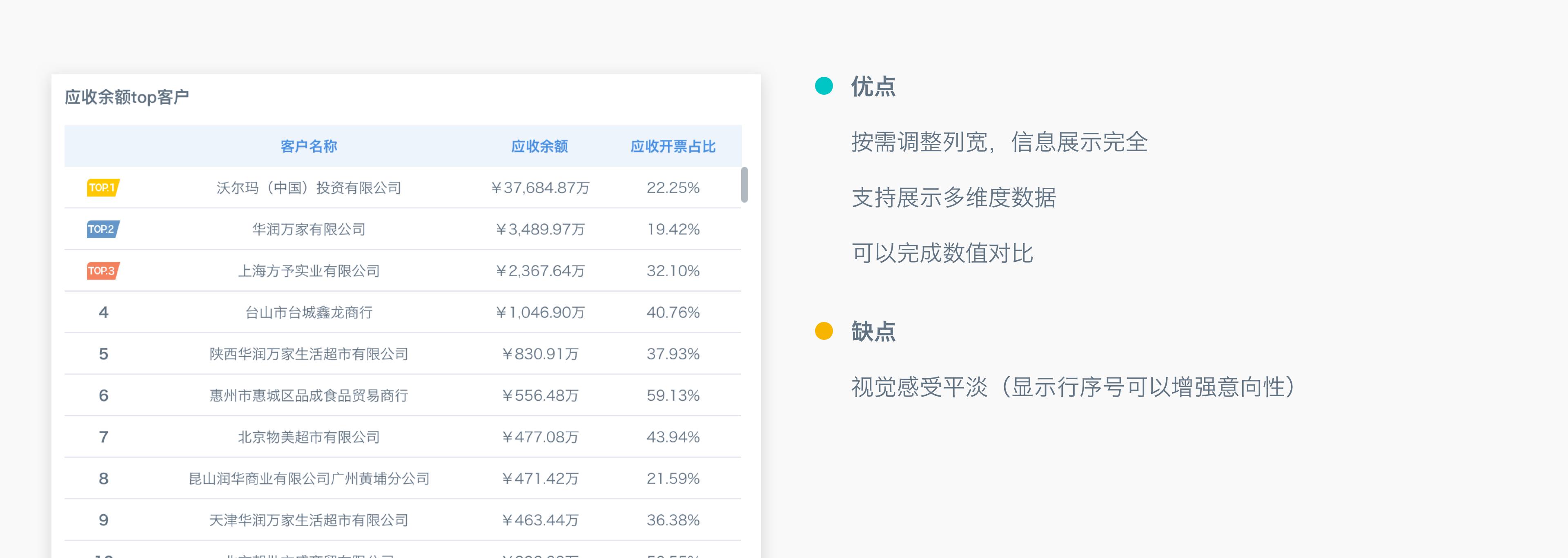Select customer 北京物美超市有限公司
The height and width of the screenshot is (558, 1568).
(309, 437)
